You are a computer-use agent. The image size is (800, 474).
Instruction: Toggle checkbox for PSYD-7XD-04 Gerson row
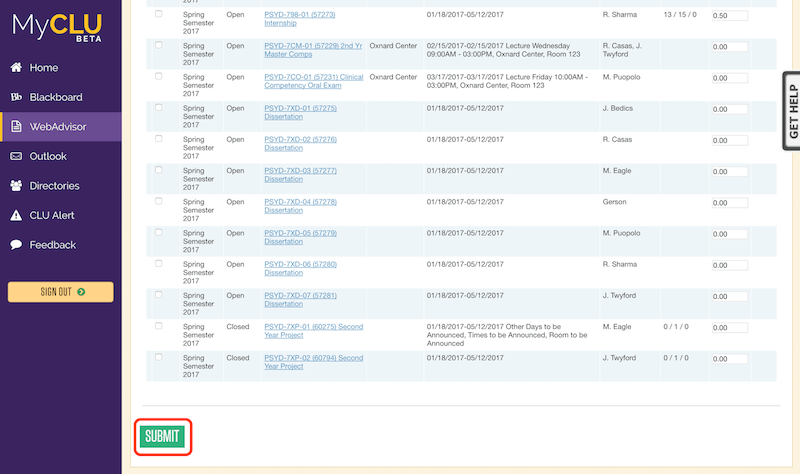point(159,201)
